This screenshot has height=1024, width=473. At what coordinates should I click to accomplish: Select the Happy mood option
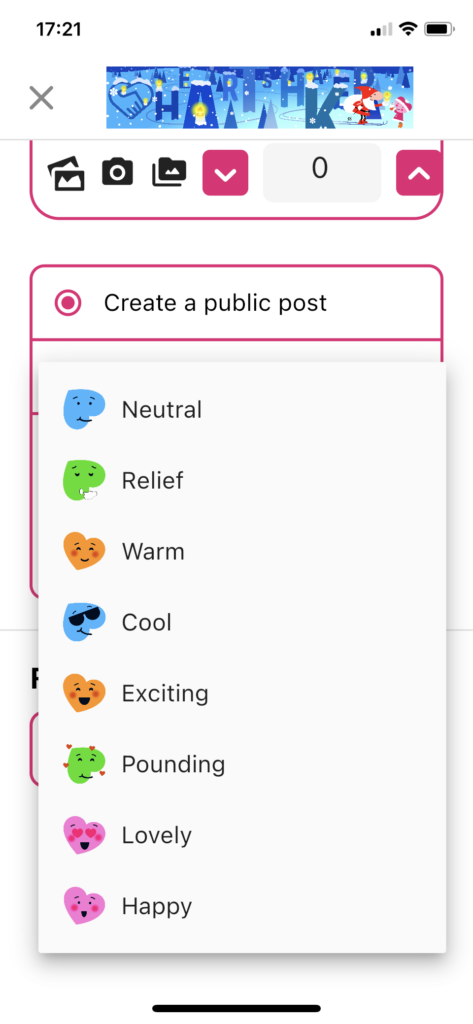242,906
